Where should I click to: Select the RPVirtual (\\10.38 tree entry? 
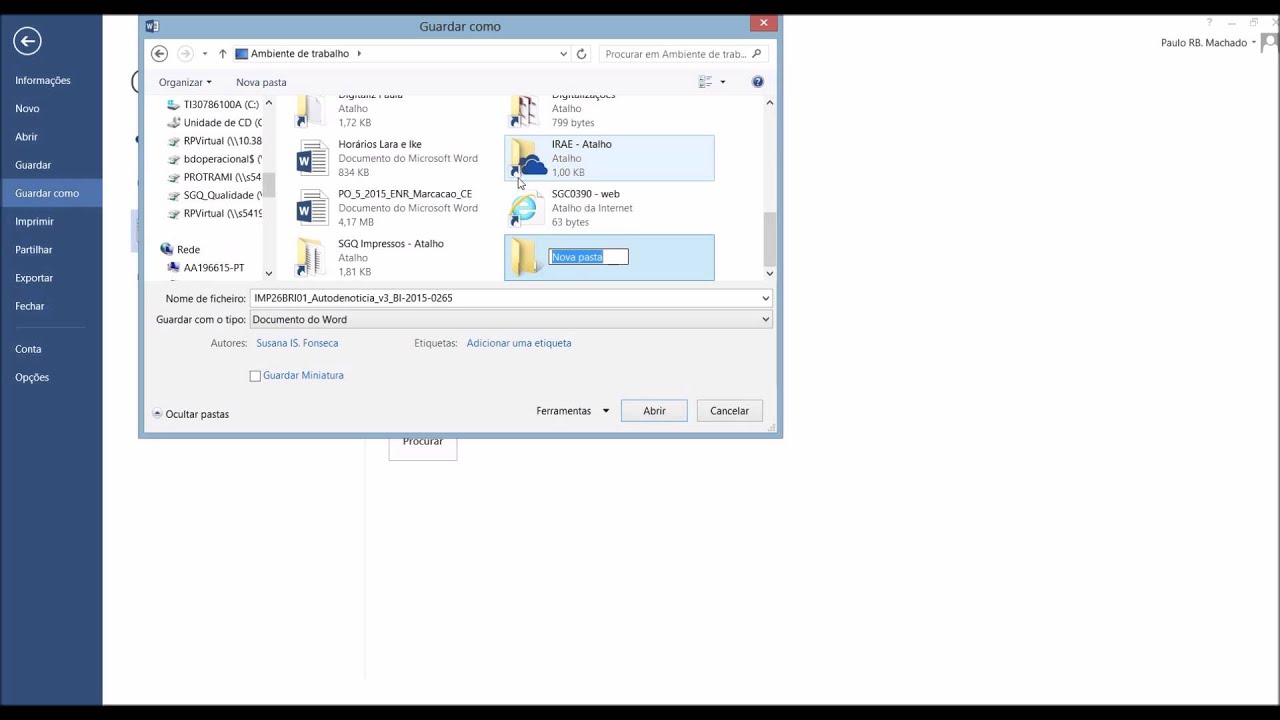(x=222, y=141)
